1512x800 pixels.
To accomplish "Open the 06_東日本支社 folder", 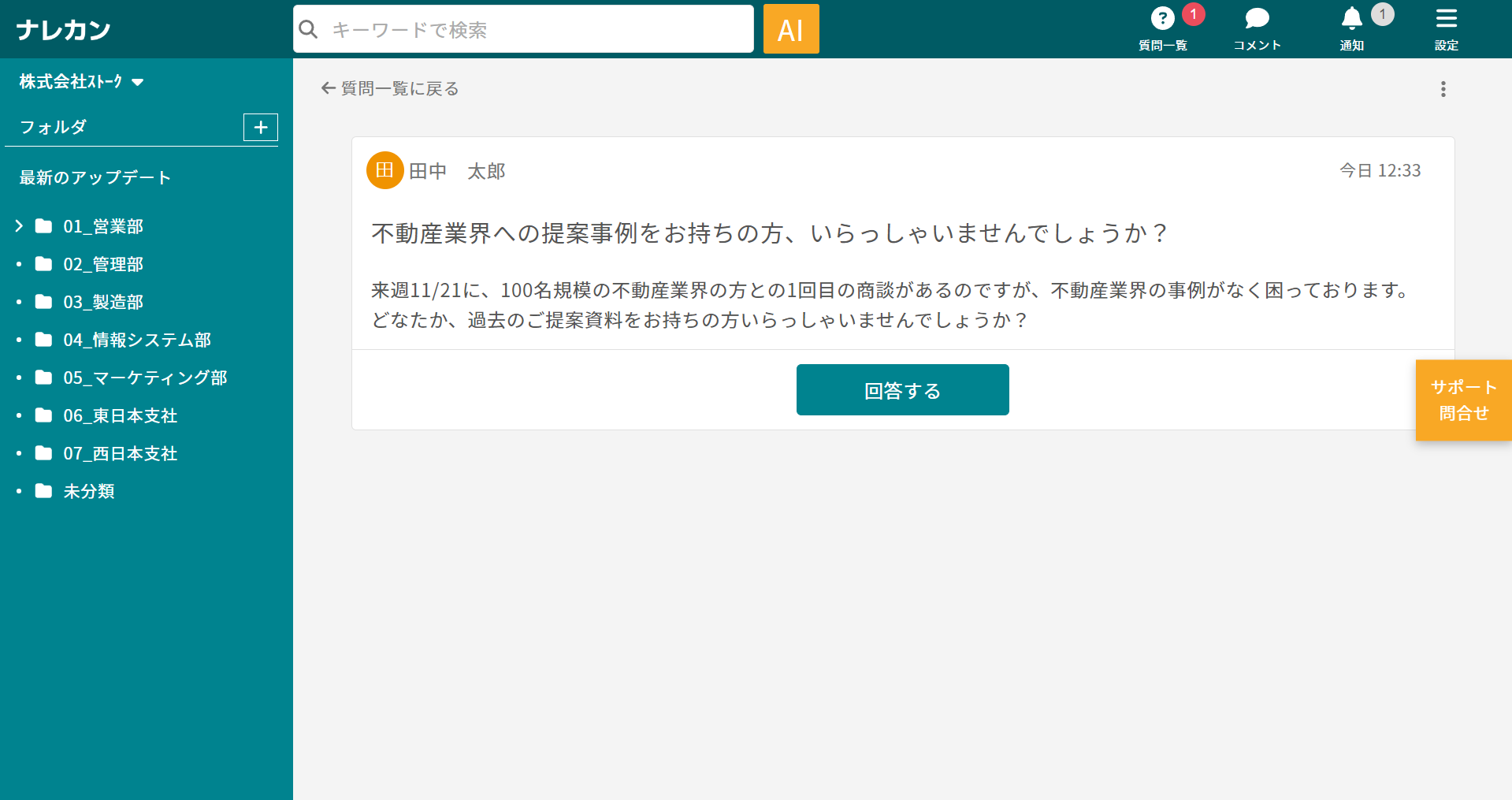I will 121,415.
